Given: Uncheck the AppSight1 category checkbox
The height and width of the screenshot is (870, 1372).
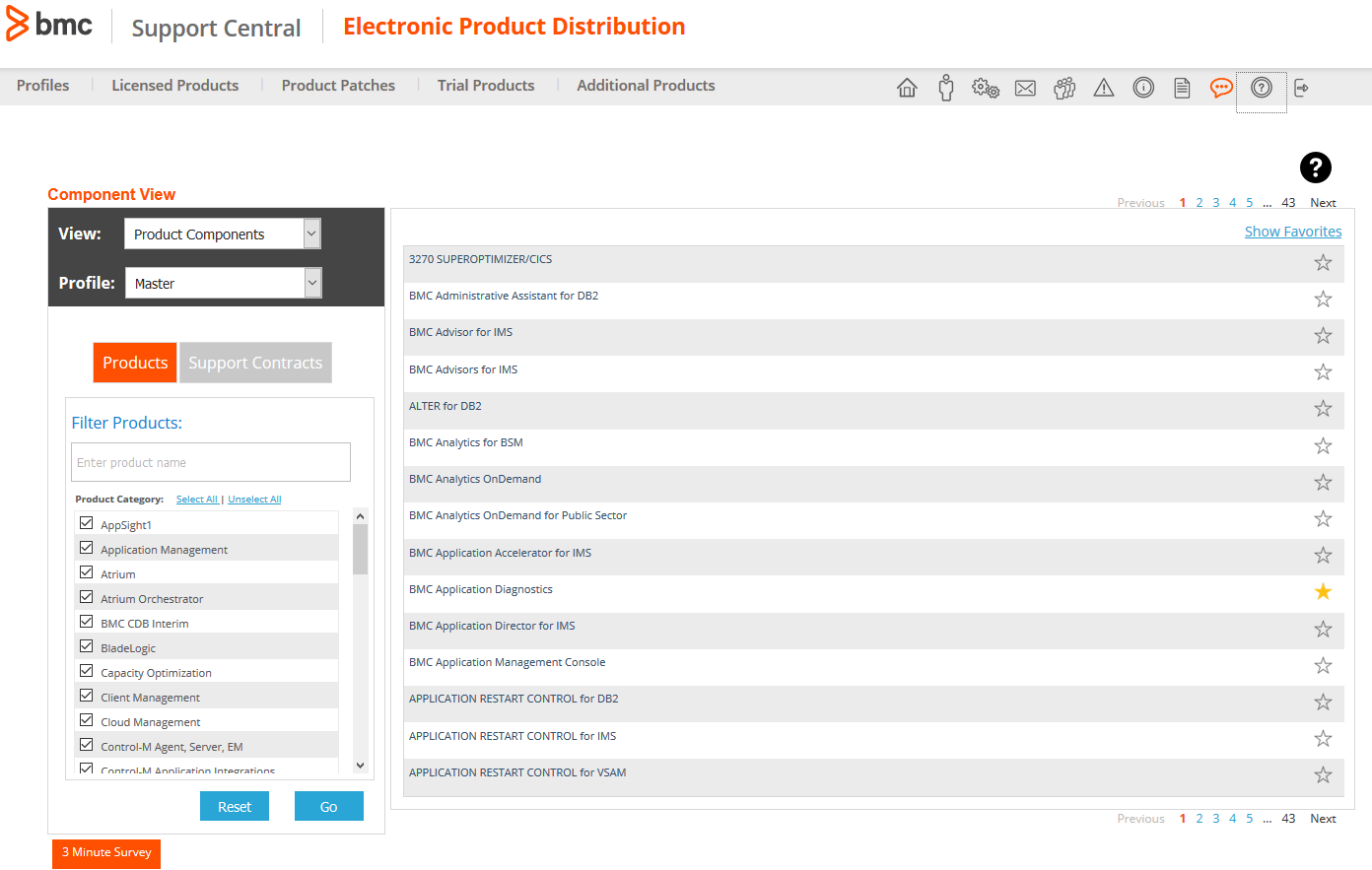Looking at the screenshot, I should click(87, 523).
